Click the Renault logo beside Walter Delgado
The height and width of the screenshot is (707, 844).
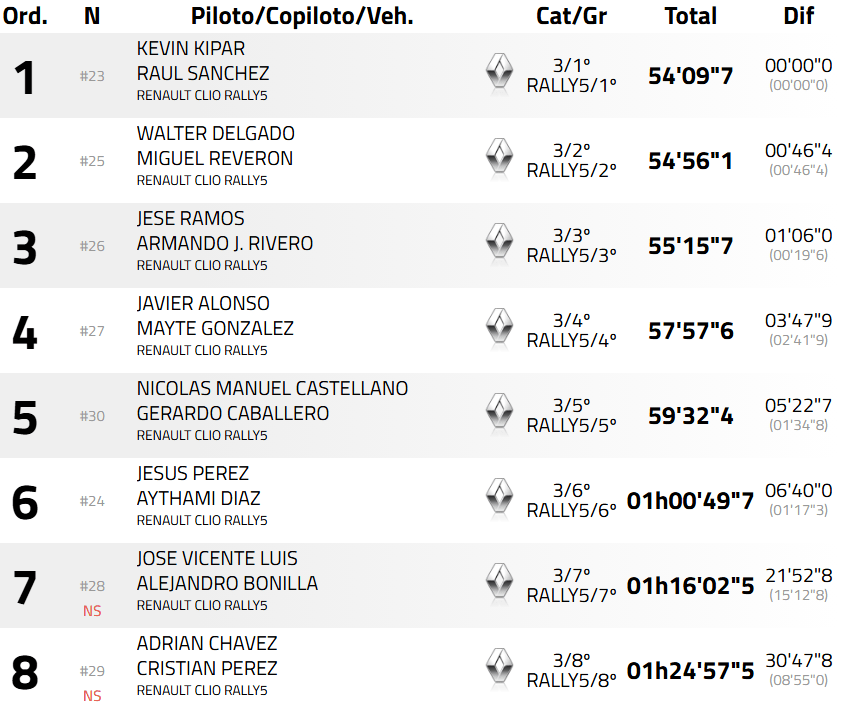(499, 158)
